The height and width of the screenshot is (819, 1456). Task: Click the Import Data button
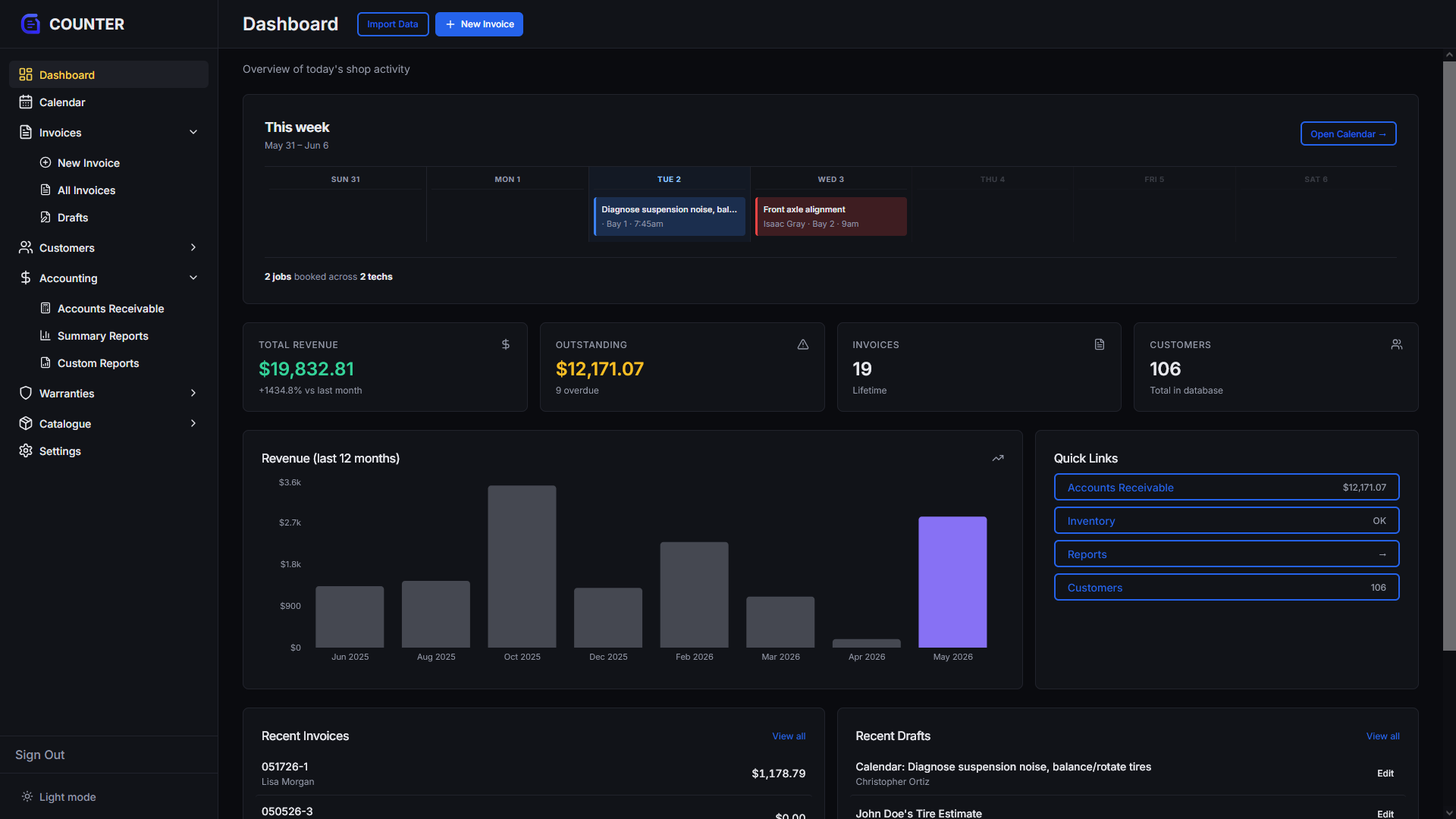click(x=393, y=24)
